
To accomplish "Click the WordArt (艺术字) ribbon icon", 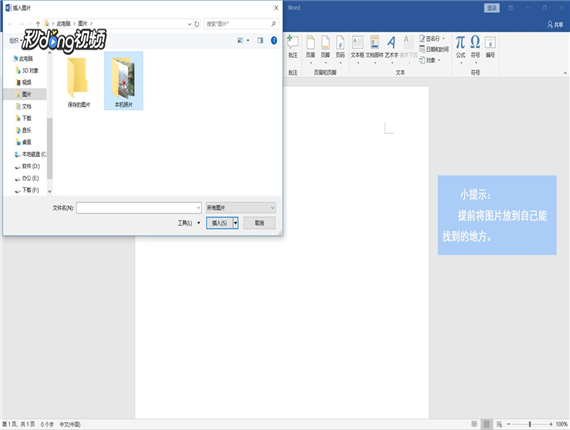I will coord(392,49).
